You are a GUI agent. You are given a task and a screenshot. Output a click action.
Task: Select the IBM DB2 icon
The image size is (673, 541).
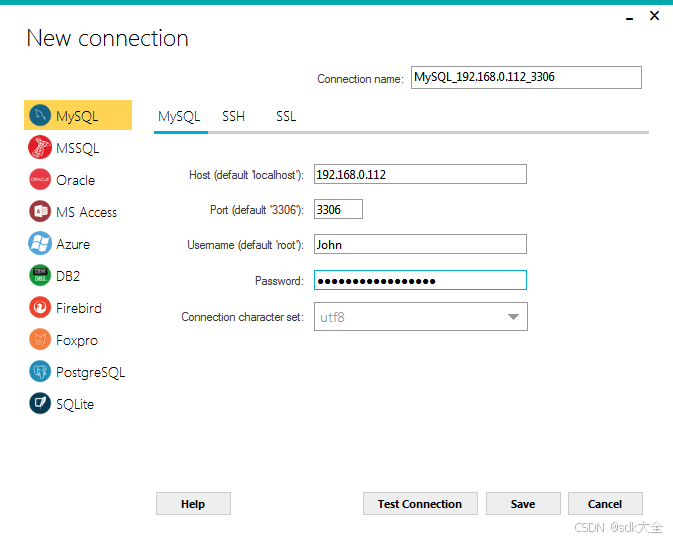coord(40,275)
